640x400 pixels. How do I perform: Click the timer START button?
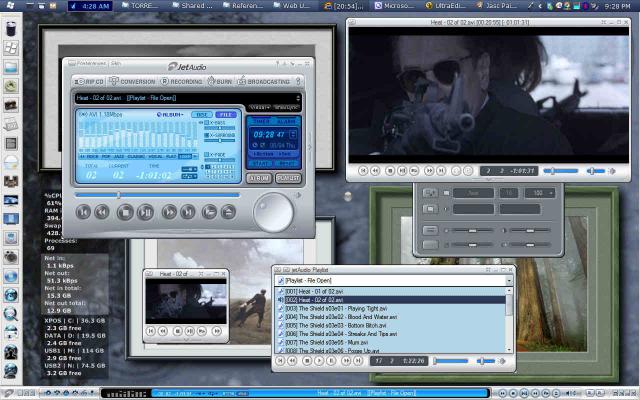(261, 164)
